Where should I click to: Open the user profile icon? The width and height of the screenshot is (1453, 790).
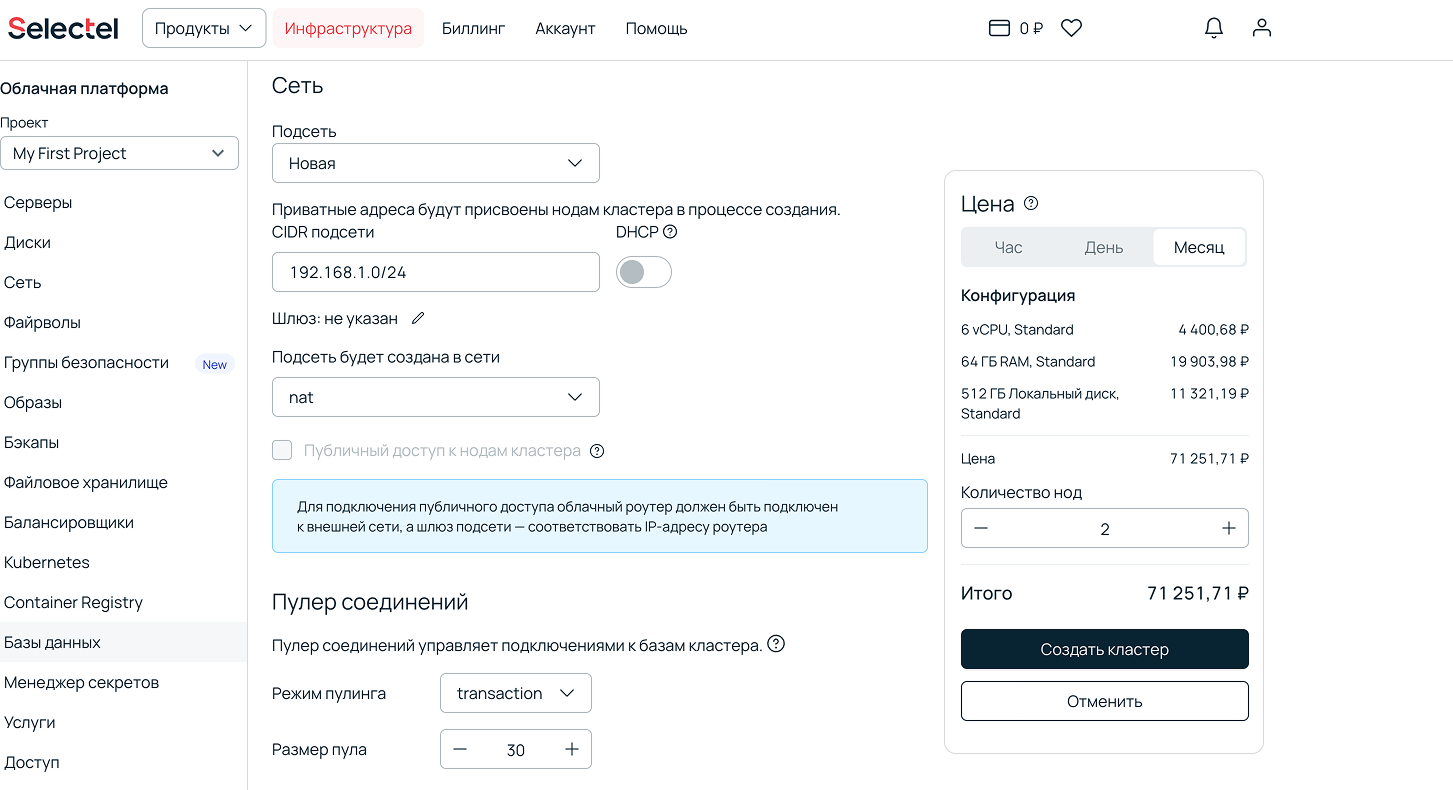pos(1261,28)
